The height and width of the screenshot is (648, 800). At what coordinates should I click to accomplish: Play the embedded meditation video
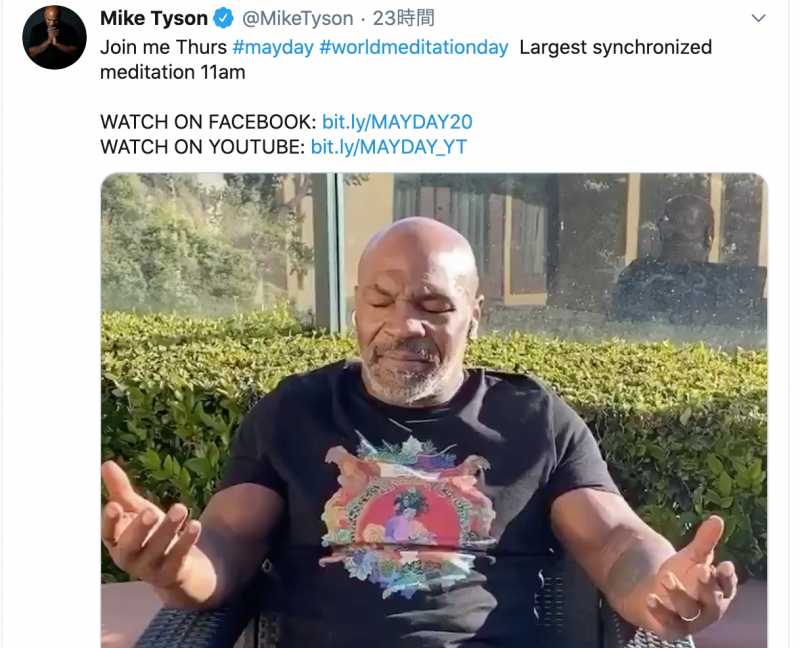[434, 410]
